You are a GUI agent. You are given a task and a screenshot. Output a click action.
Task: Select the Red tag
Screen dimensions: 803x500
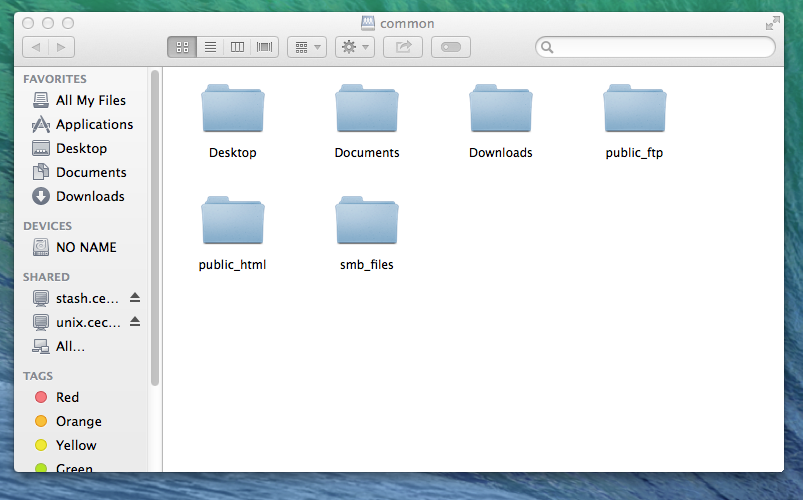coord(82,397)
